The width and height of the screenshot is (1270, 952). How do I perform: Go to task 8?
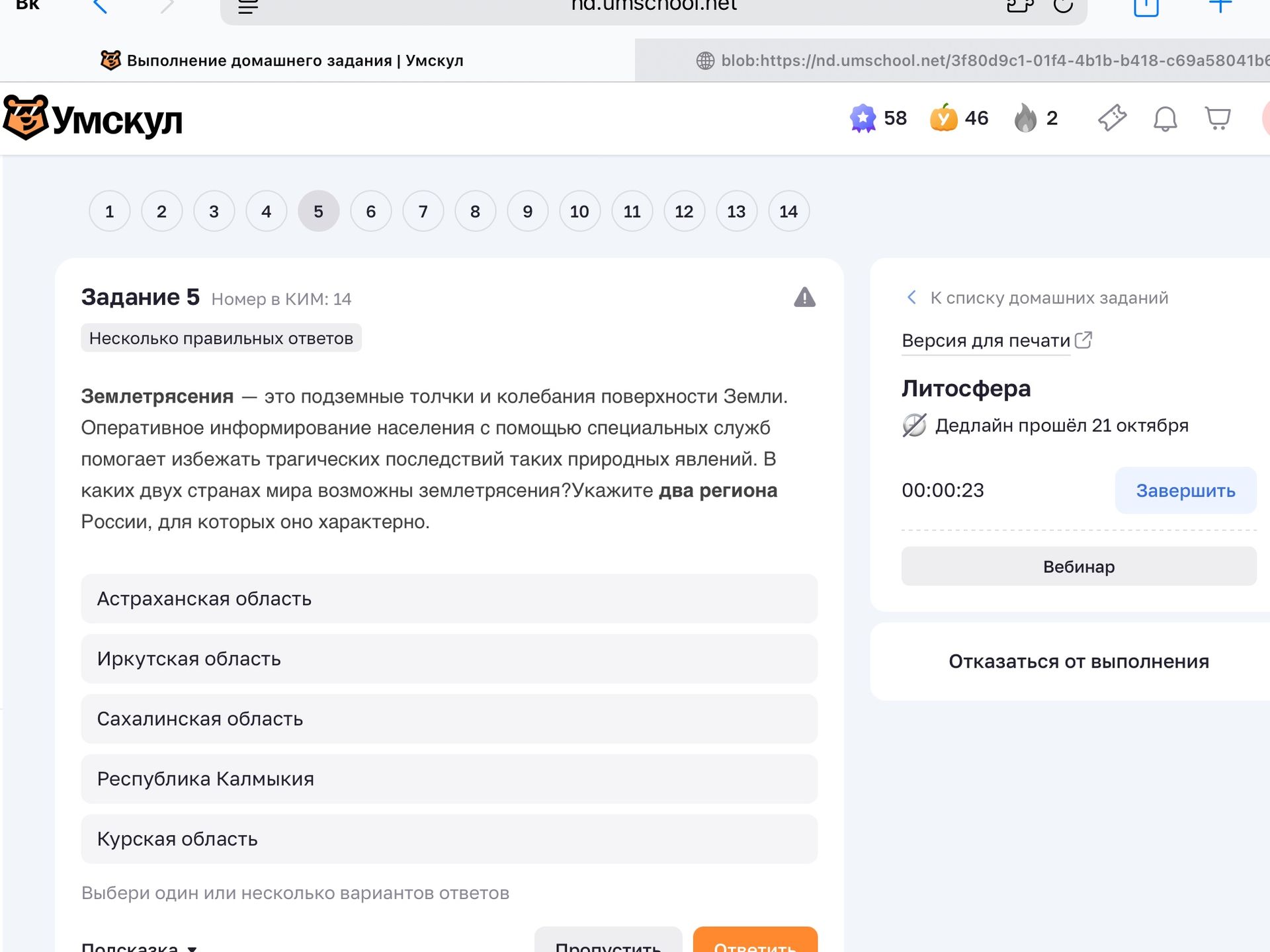(x=475, y=212)
